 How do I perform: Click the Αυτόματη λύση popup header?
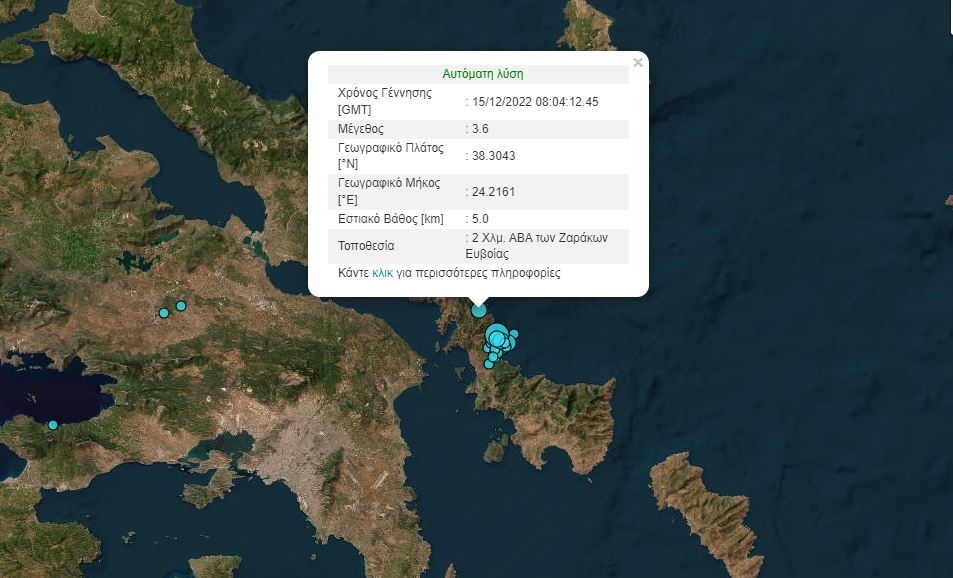483,73
